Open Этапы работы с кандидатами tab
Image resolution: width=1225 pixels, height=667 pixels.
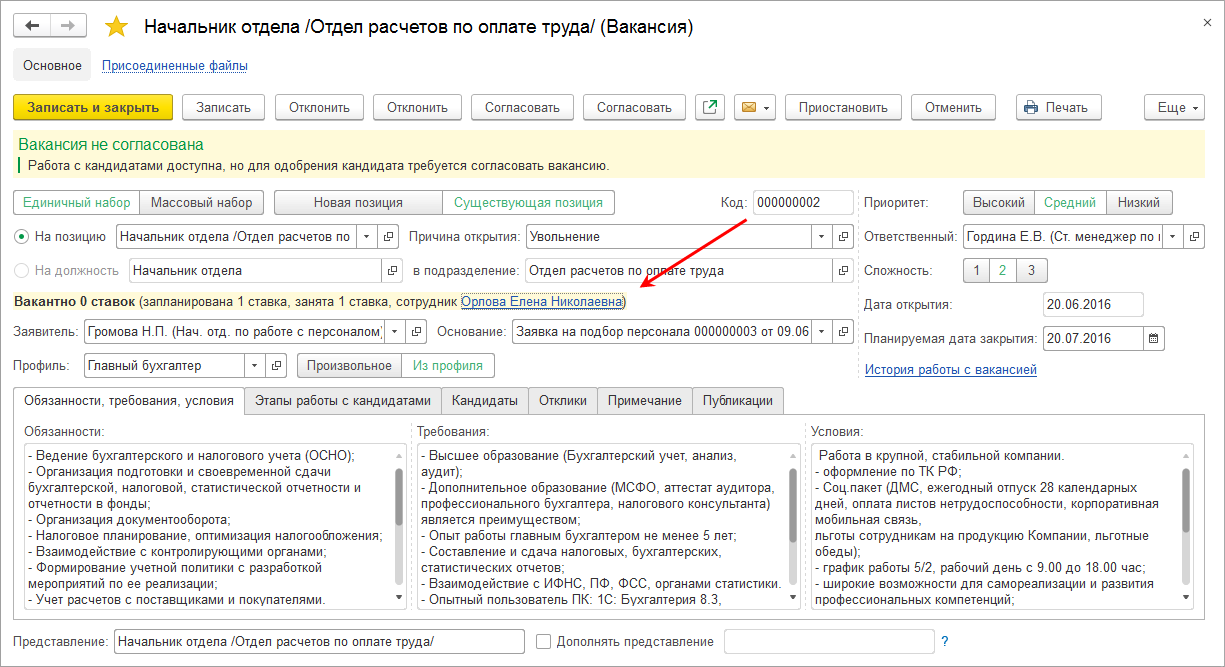click(x=343, y=400)
